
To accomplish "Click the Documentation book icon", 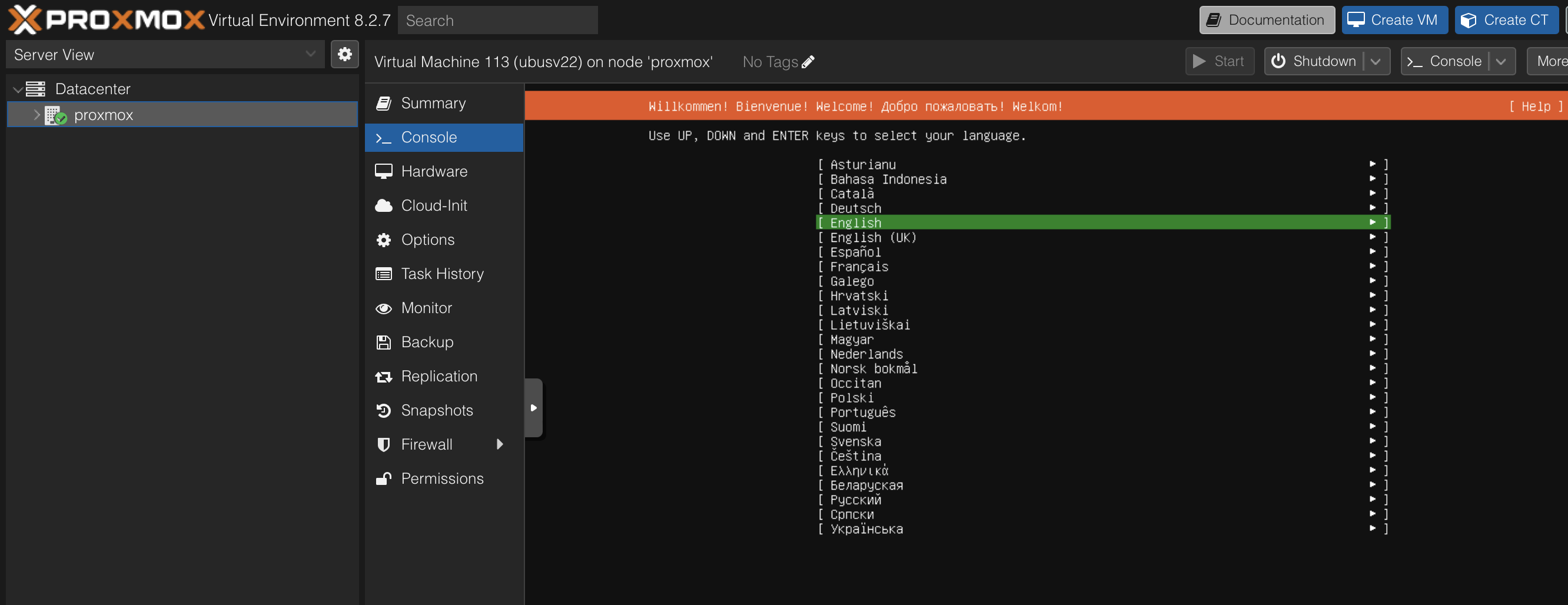I will click(1214, 20).
